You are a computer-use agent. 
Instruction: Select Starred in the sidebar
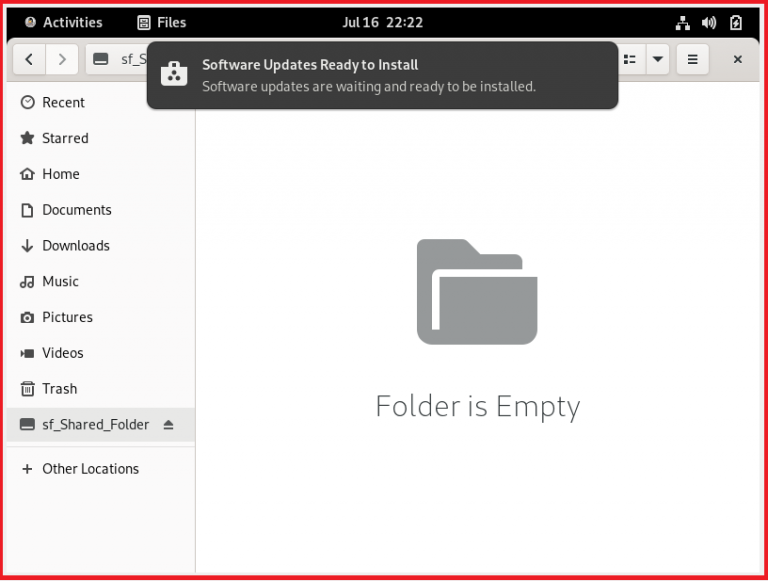coord(65,139)
